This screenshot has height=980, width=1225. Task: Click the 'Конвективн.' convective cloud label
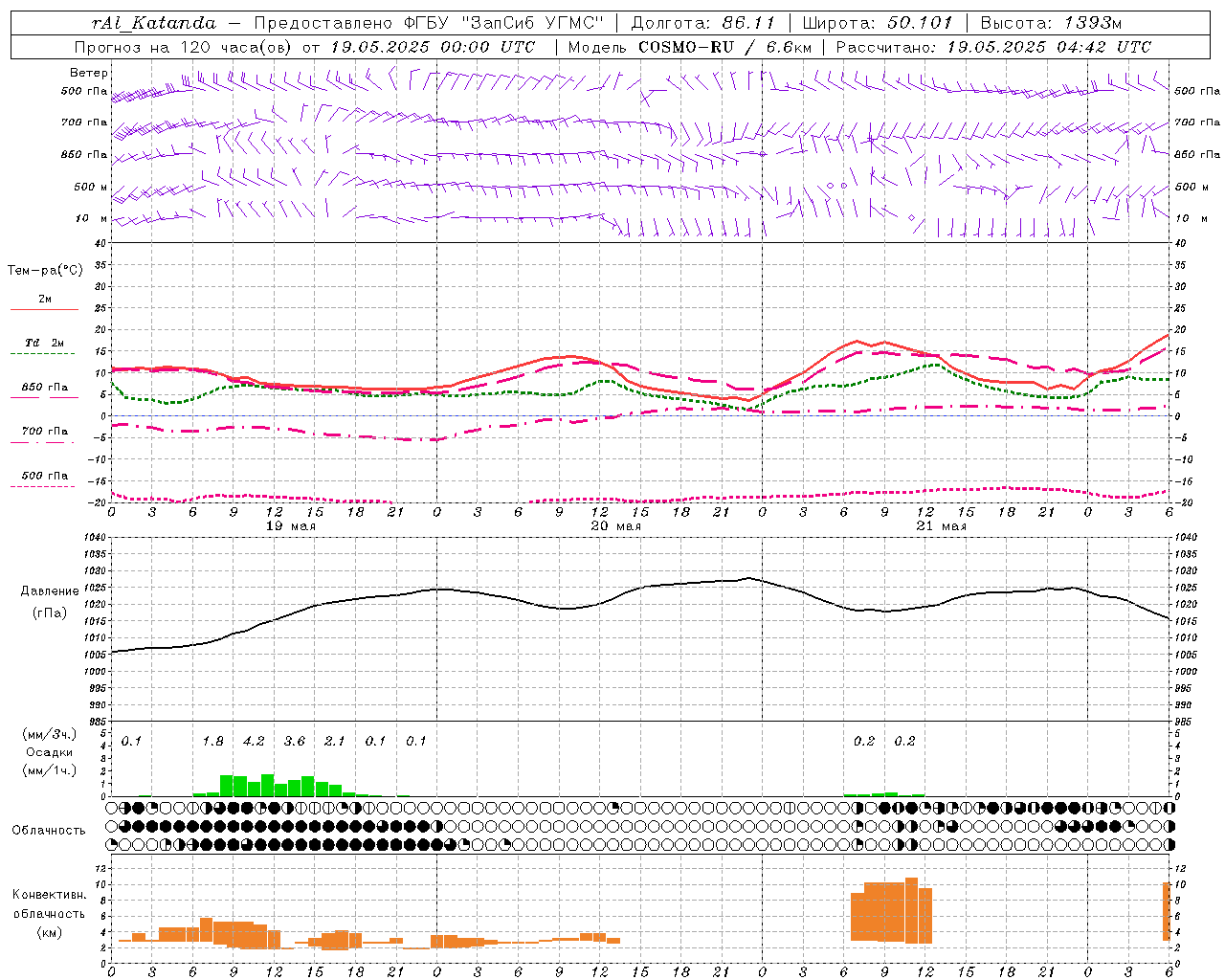click(x=50, y=895)
